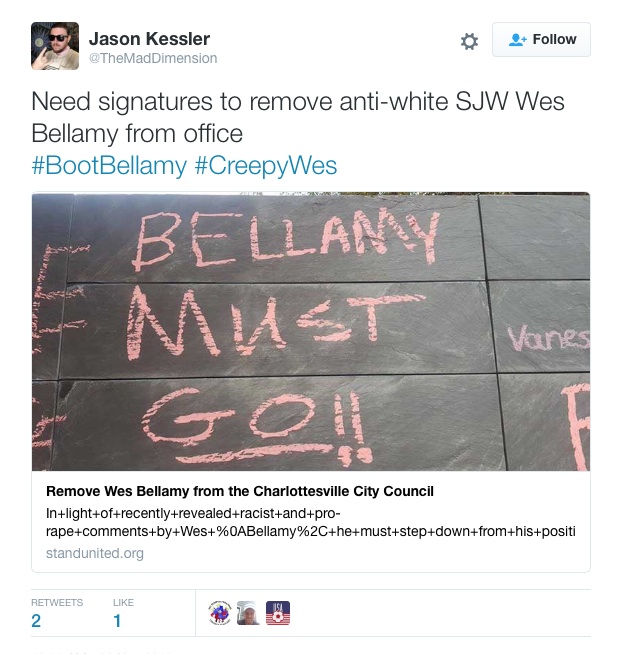Open the Jason Kessler display name link
The height and width of the screenshot is (654, 623).
[x=149, y=39]
